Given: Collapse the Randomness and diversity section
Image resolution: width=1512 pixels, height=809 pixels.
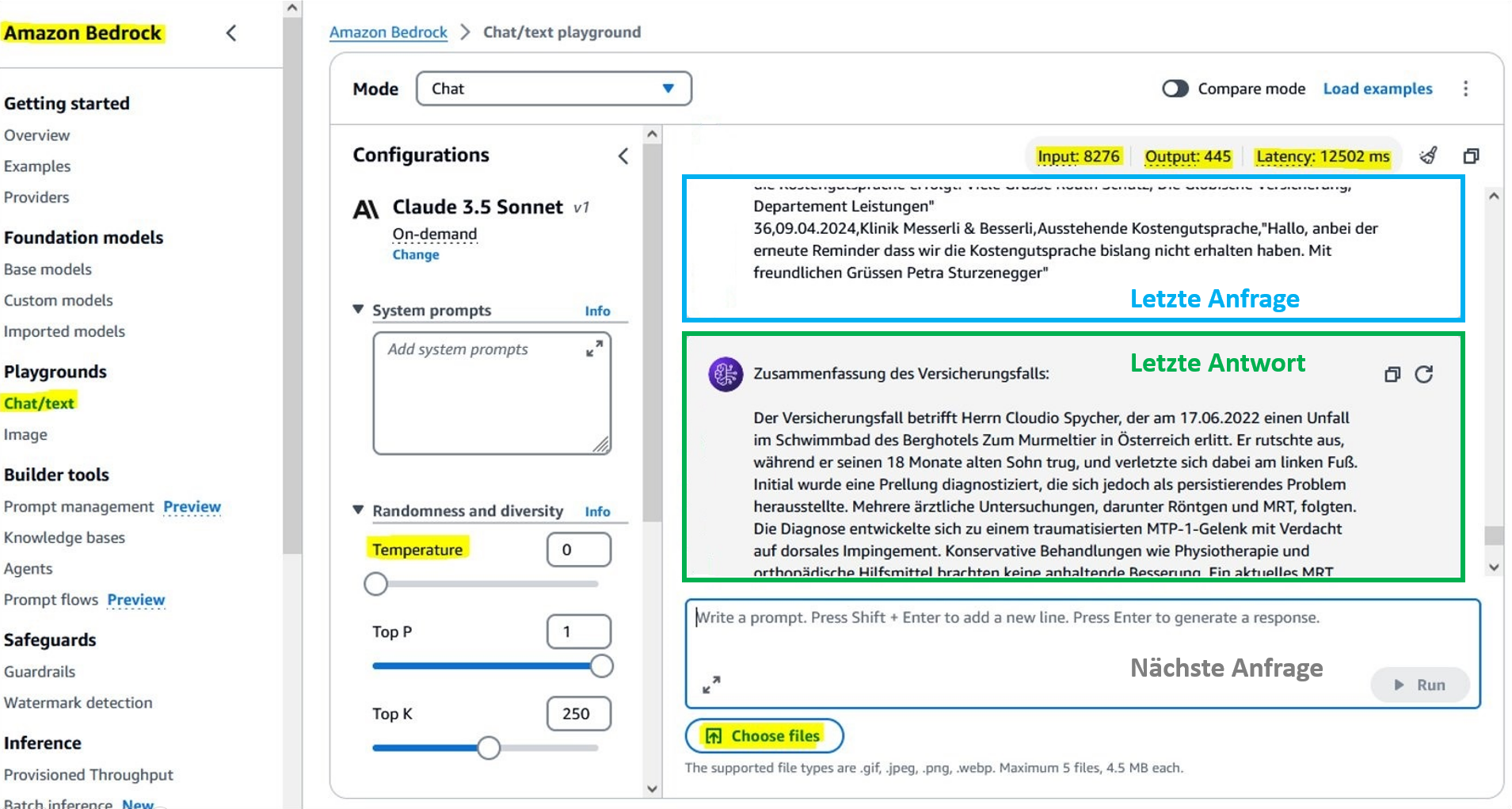Looking at the screenshot, I should click(357, 511).
